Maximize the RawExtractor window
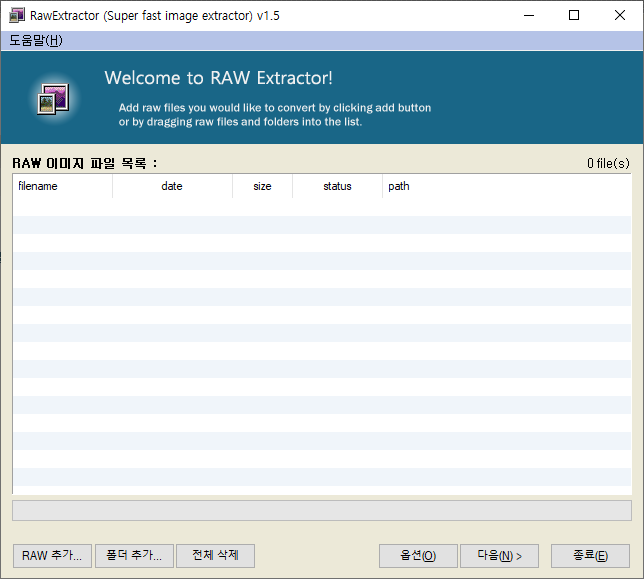This screenshot has width=644, height=579. (x=574, y=15)
